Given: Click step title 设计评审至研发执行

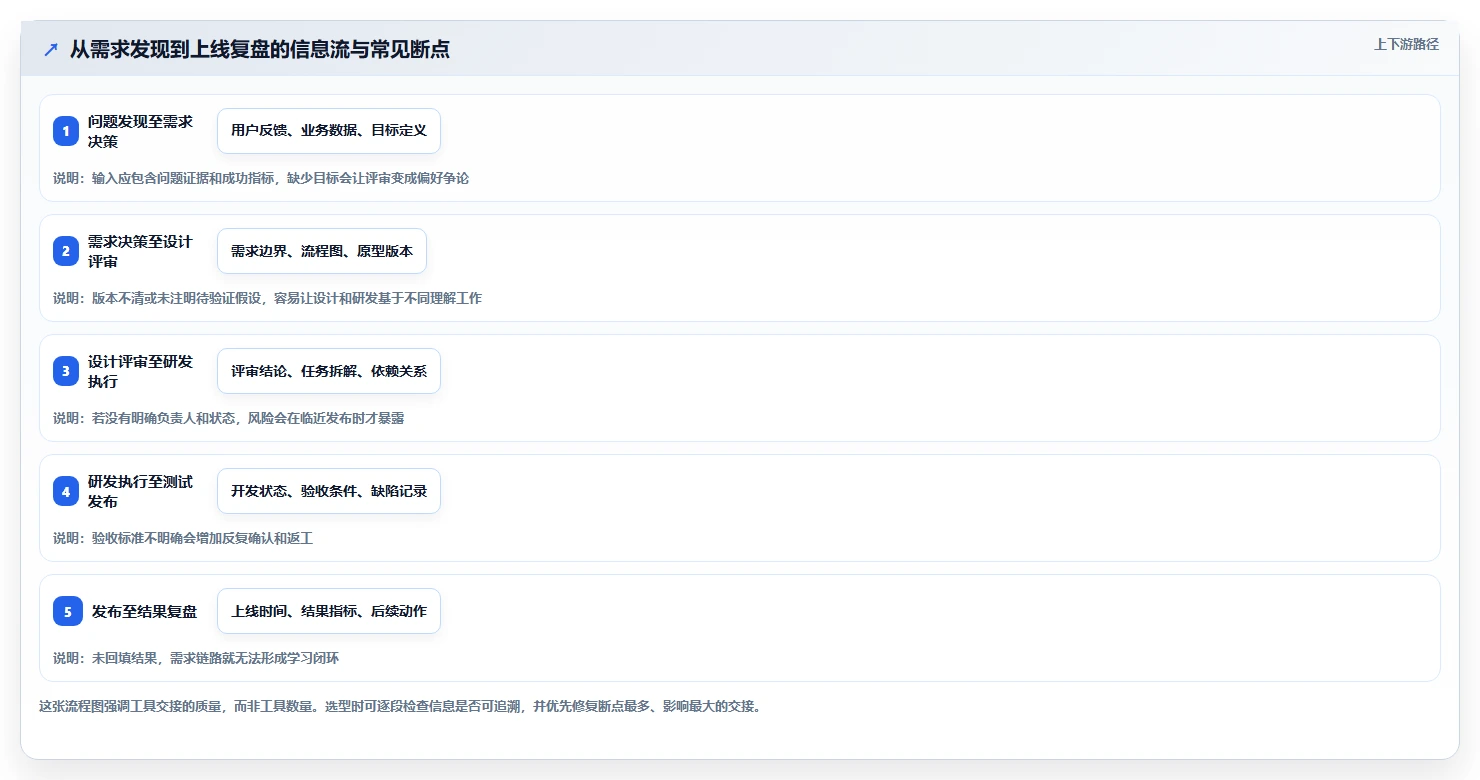Looking at the screenshot, I should (x=140, y=371).
